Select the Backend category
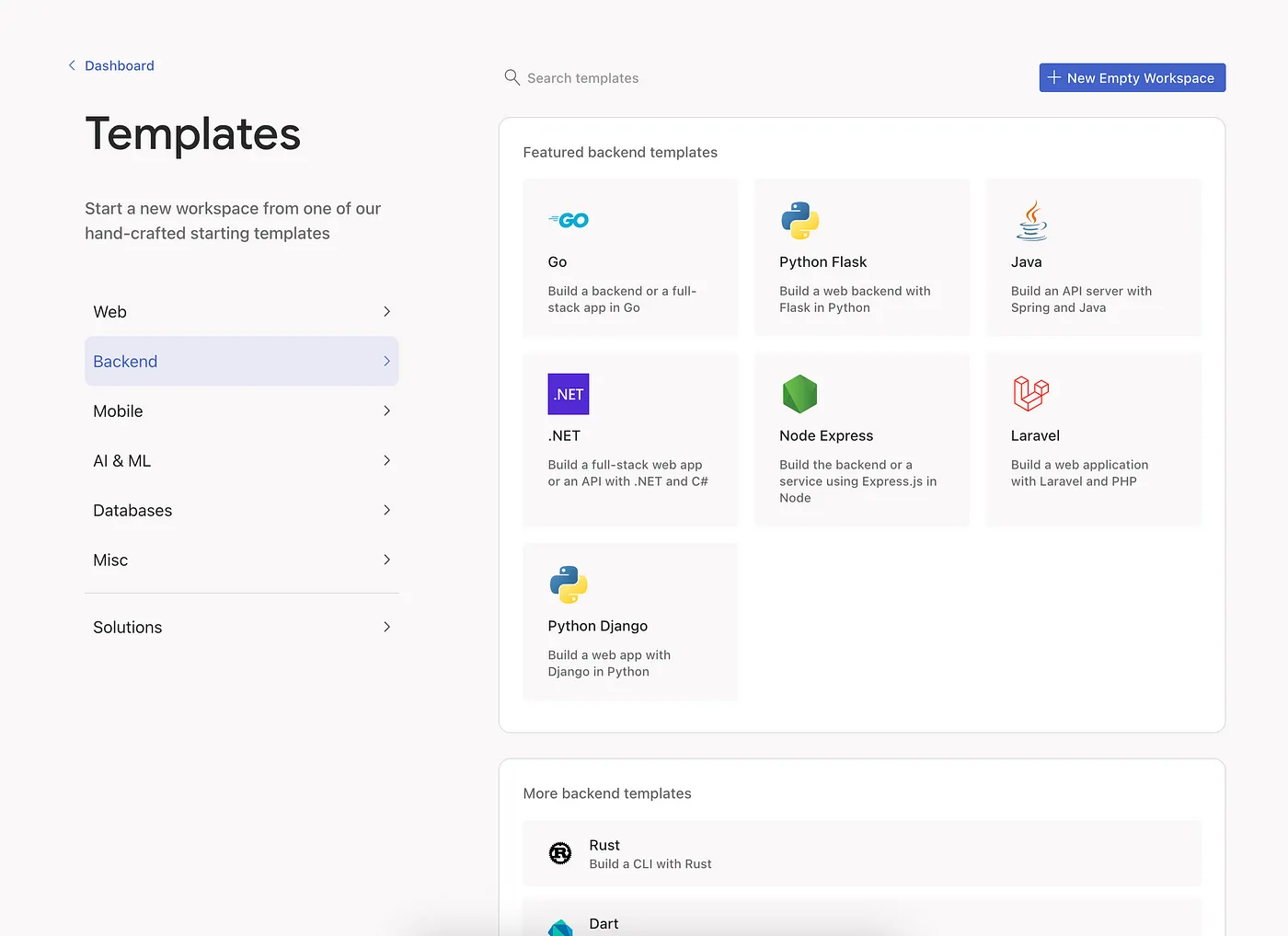Viewport: 1288px width, 936px height. click(x=241, y=361)
